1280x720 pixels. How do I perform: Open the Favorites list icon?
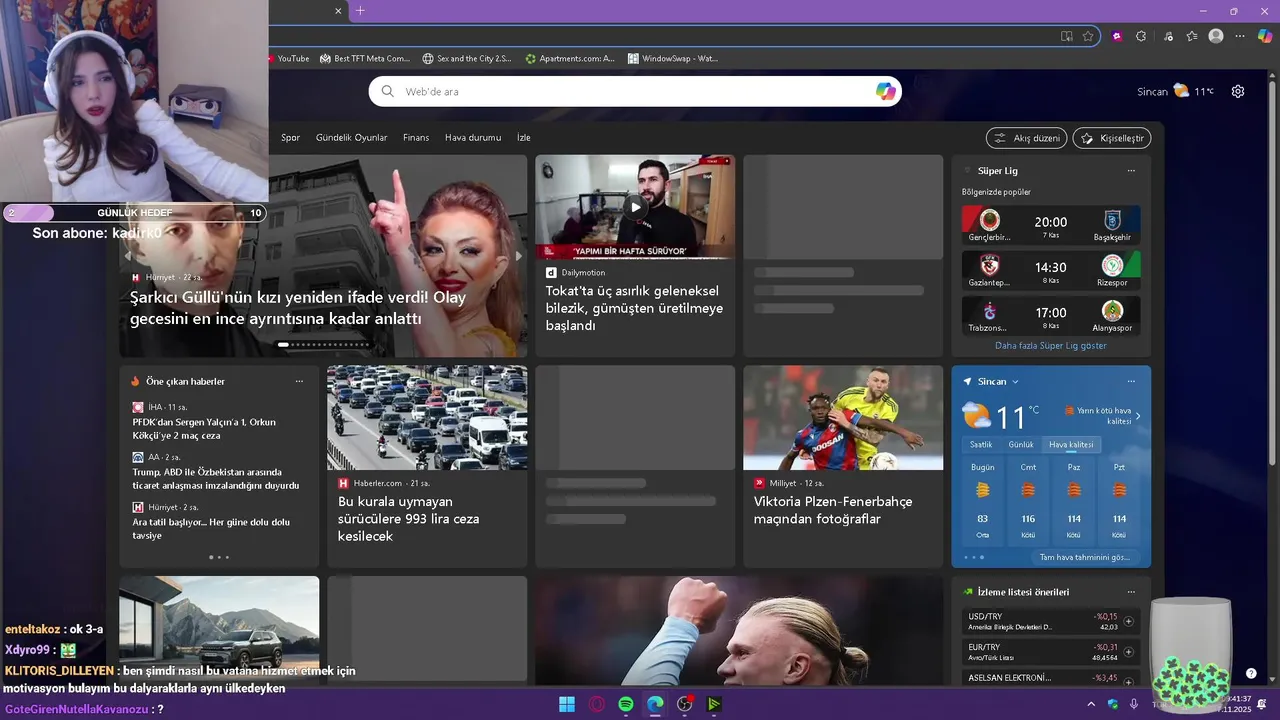point(1192,36)
